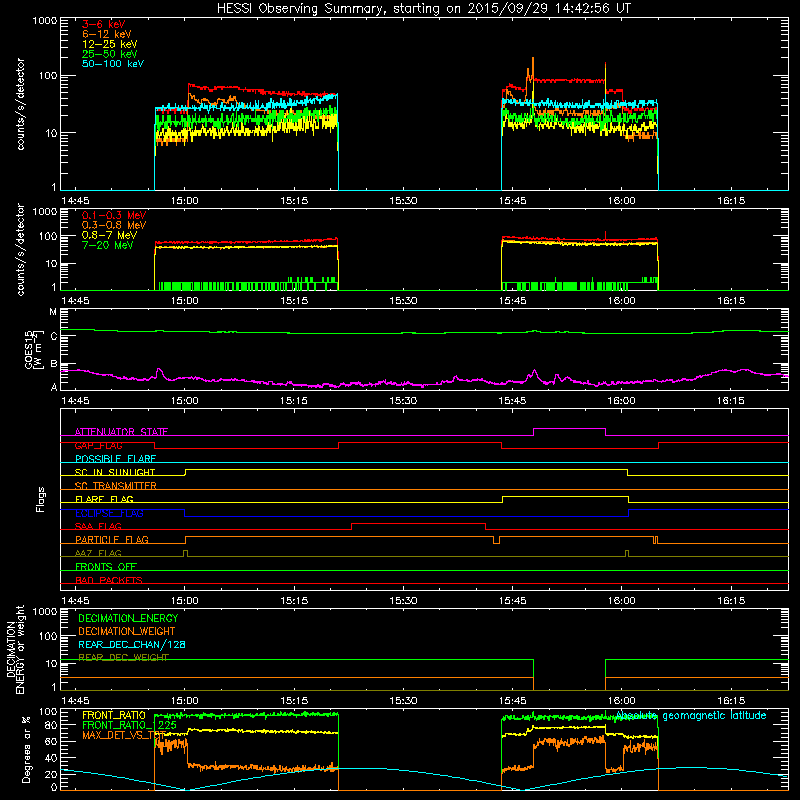Click the orange 6-12 keV spike peak
The height and width of the screenshot is (800, 800).
point(533,59)
